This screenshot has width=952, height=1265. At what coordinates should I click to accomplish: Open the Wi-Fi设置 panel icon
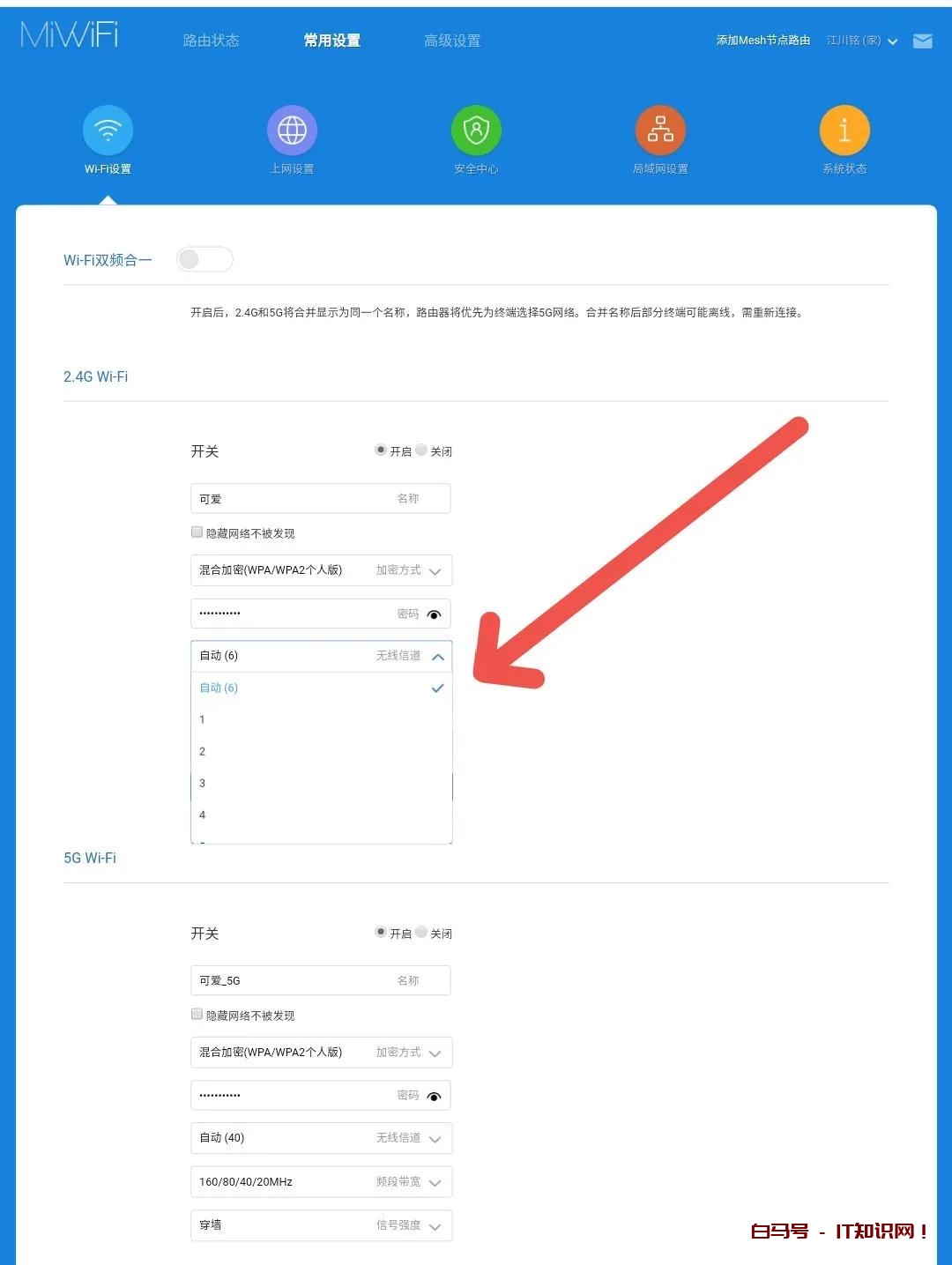coord(108,129)
